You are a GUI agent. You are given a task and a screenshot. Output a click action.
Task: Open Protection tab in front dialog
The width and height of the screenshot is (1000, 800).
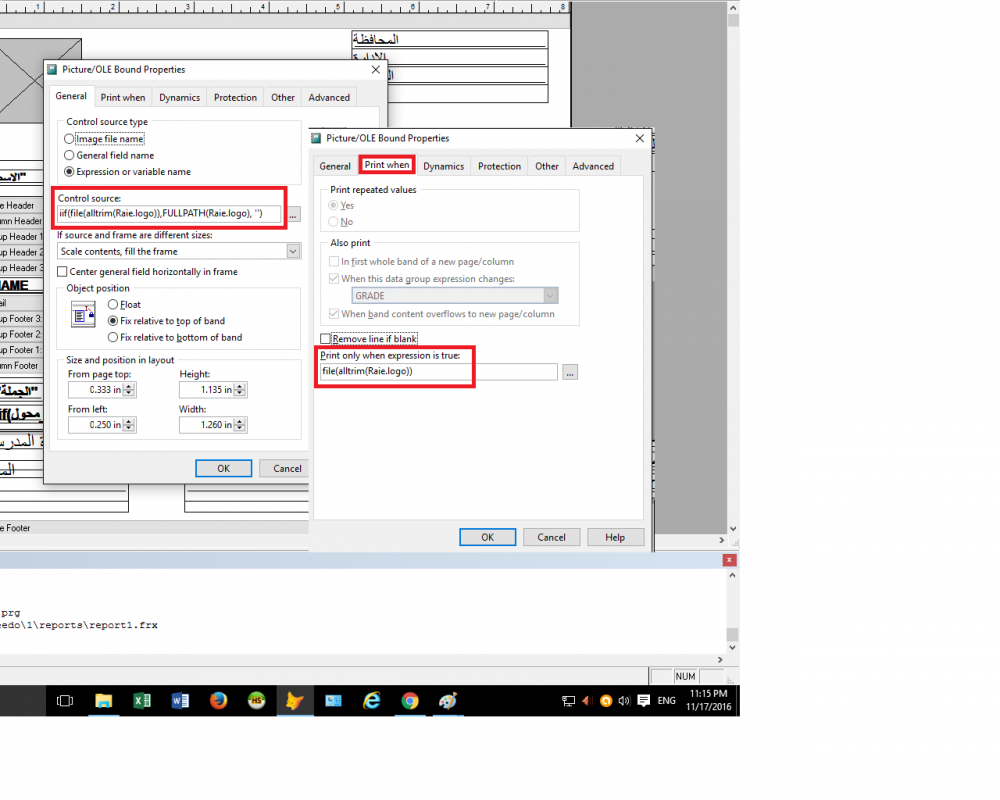[499, 166]
